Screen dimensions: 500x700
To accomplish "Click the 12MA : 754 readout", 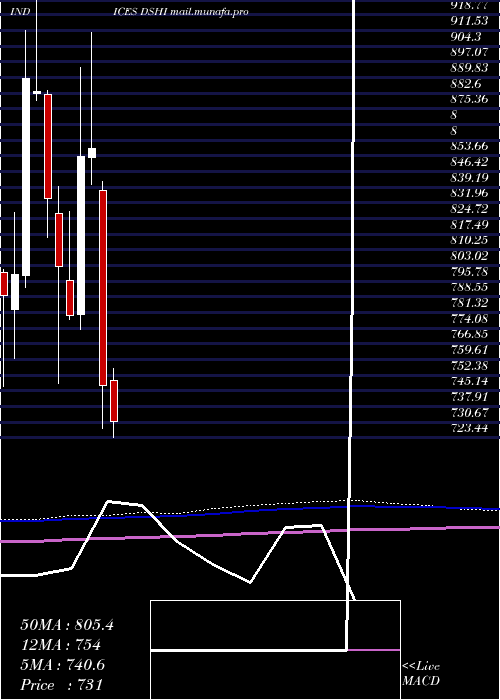I will [x=61, y=645].
